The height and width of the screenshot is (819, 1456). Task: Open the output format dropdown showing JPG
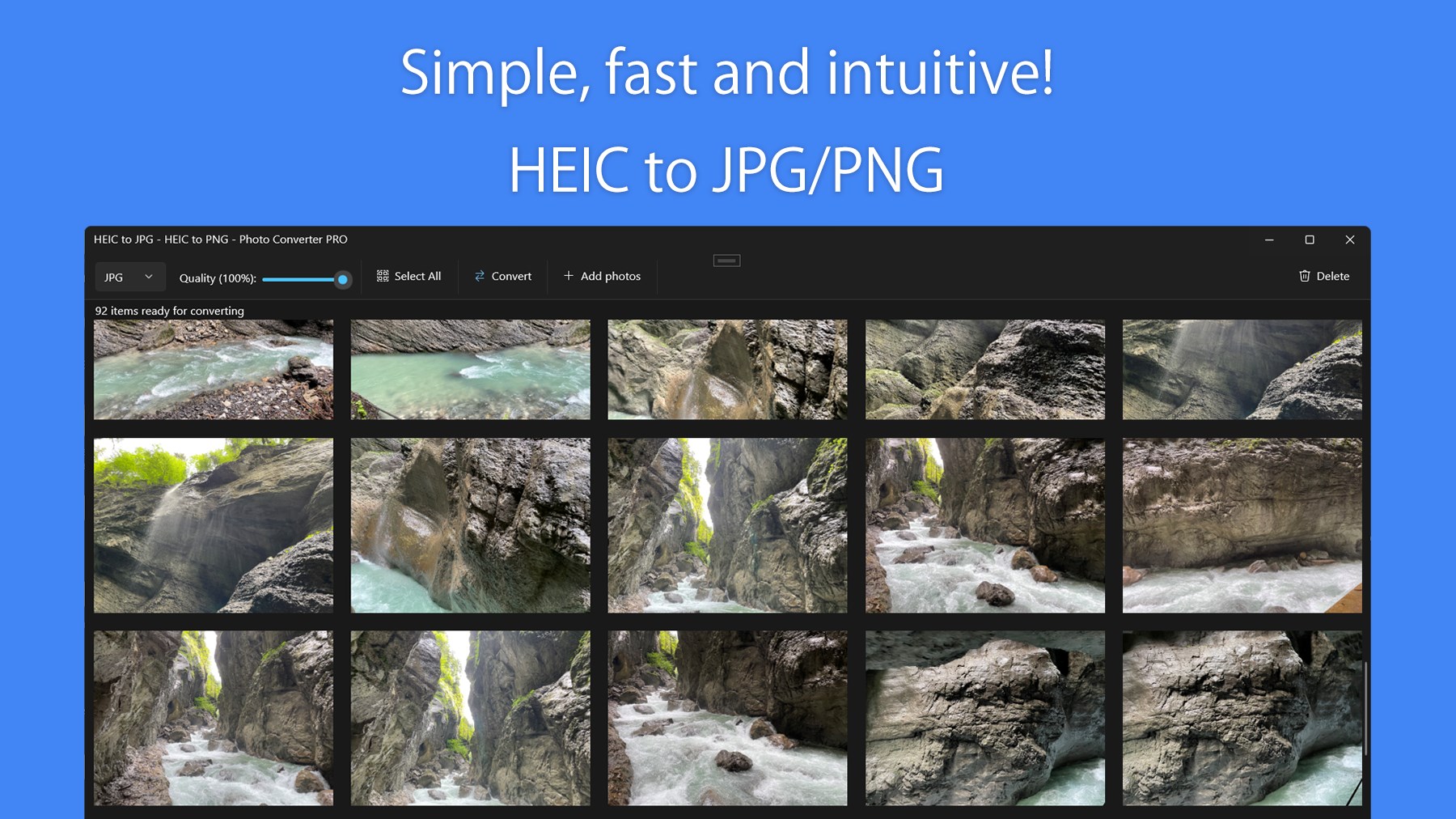tap(129, 276)
